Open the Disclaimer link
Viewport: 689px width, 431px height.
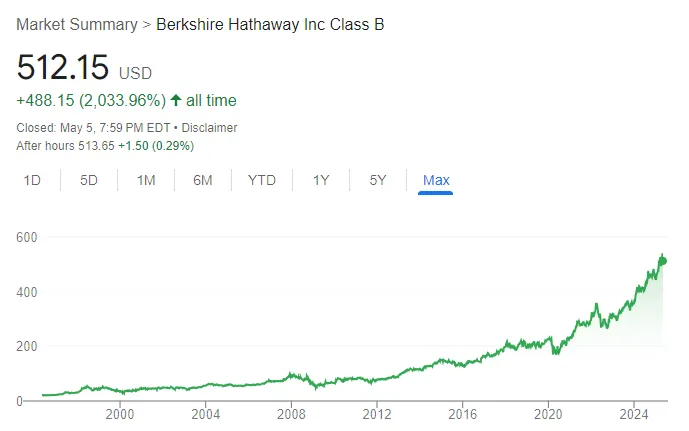[211, 128]
